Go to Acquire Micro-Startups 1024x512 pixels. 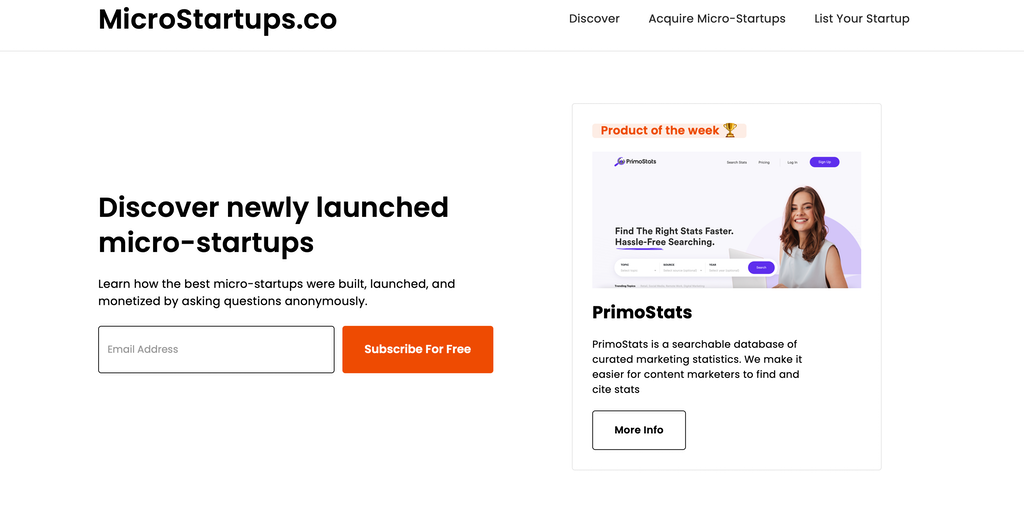click(716, 19)
